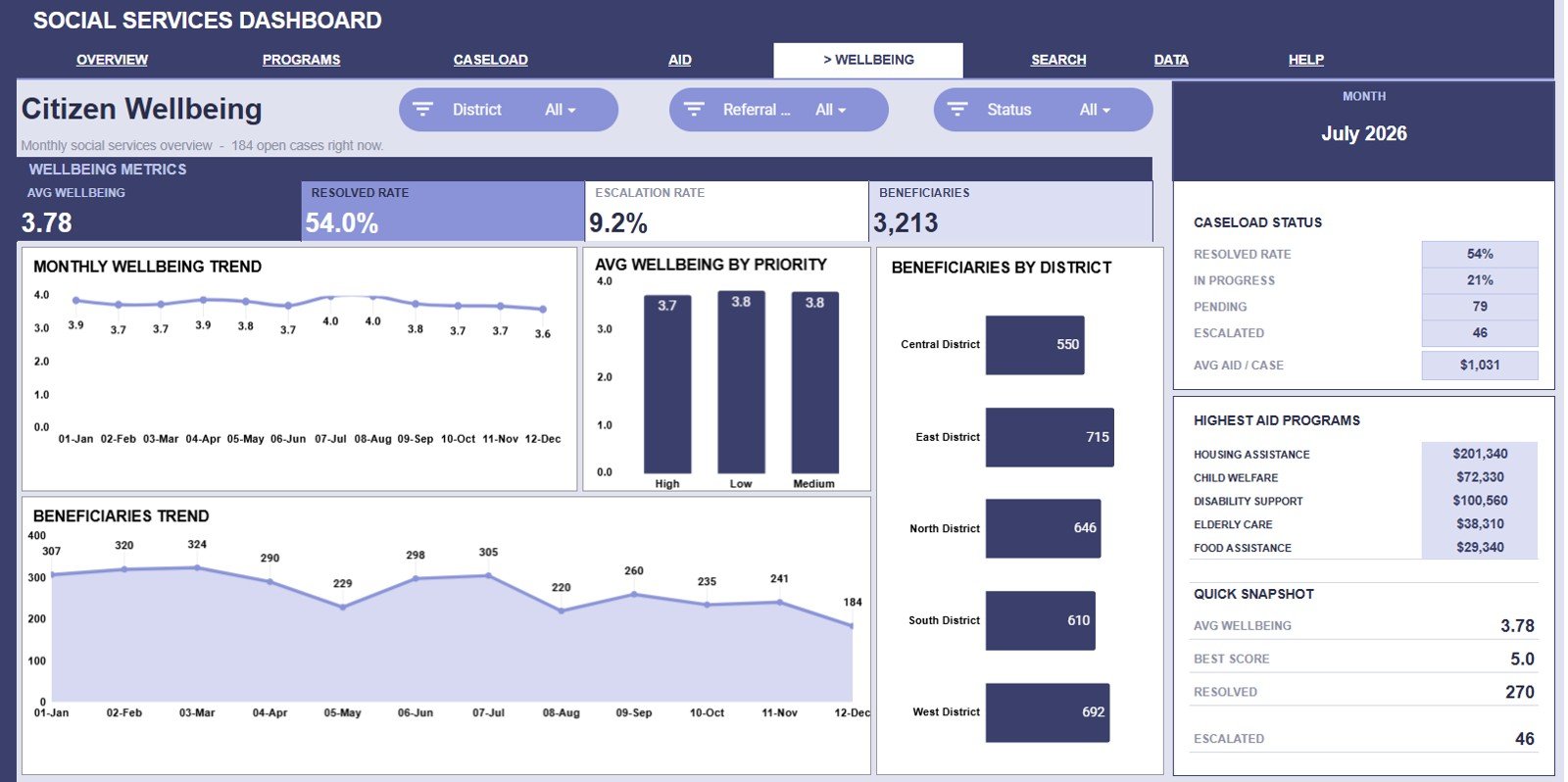Click the MONTHLY WELLBEING TREND chart title

[x=147, y=267]
